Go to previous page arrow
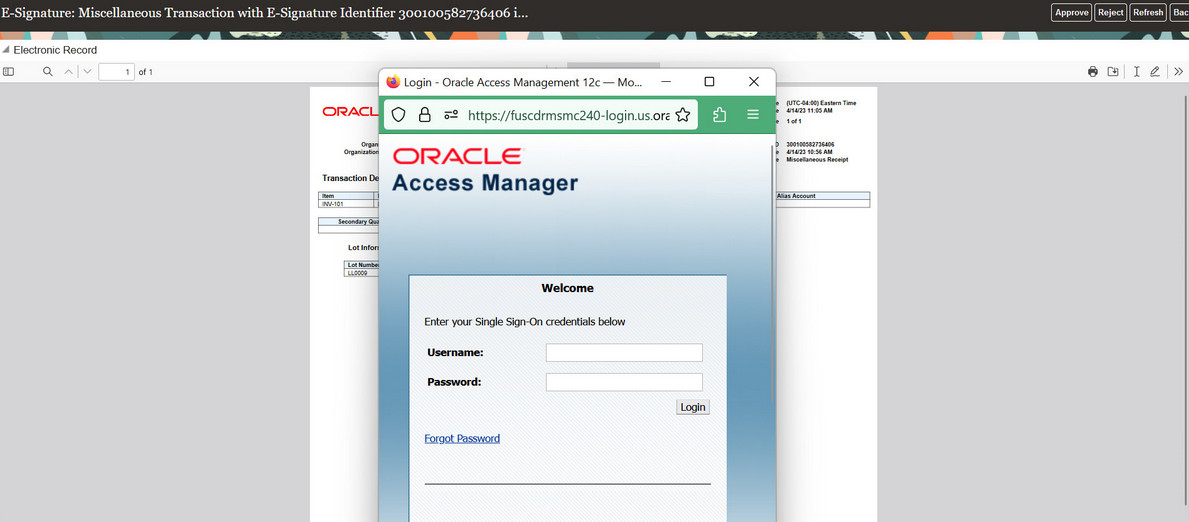Screen dimensions: 1189x522 click(x=68, y=71)
